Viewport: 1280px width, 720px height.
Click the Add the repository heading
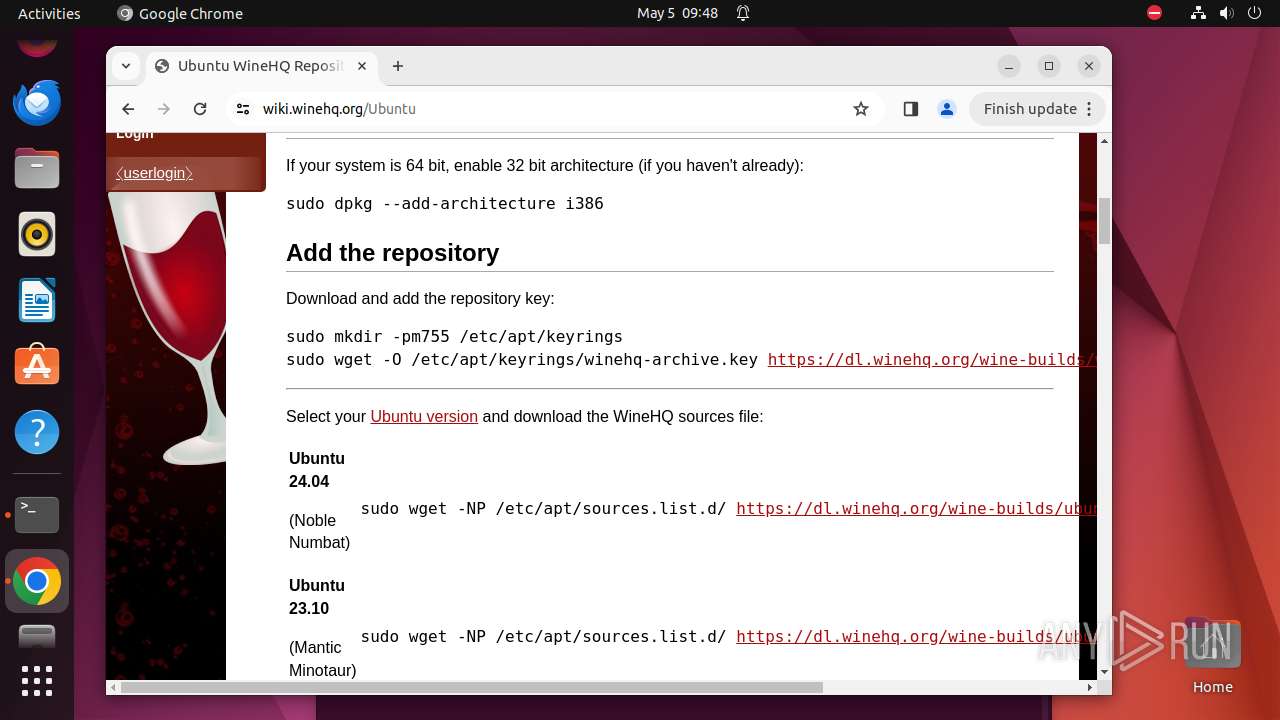point(392,253)
